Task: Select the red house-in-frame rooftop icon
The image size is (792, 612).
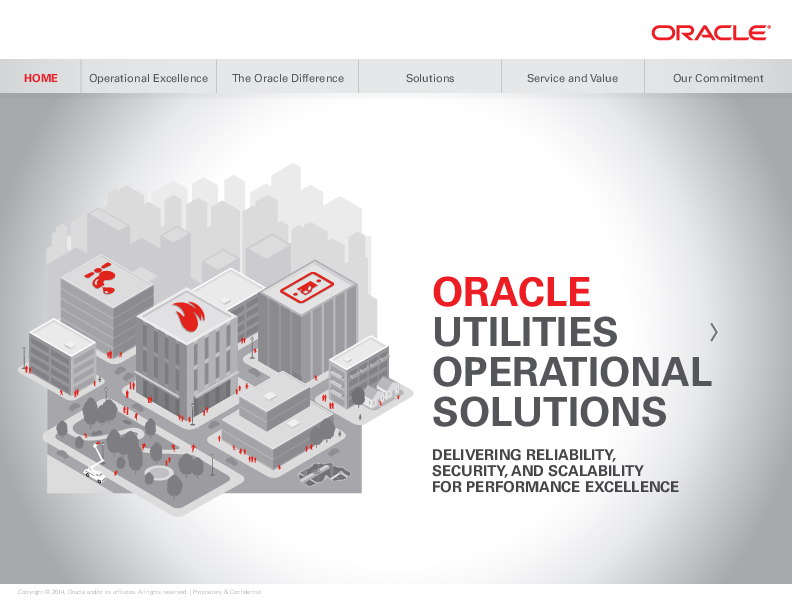Action: pos(306,287)
